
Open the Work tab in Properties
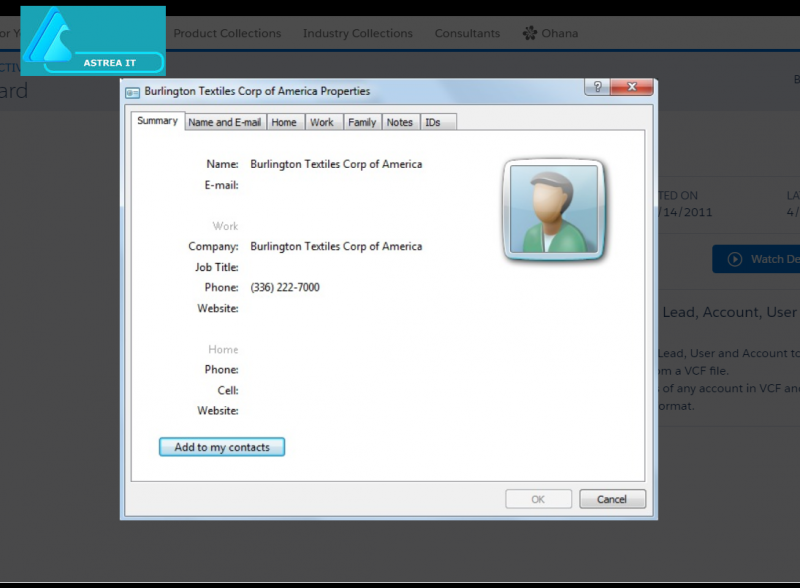pos(322,122)
